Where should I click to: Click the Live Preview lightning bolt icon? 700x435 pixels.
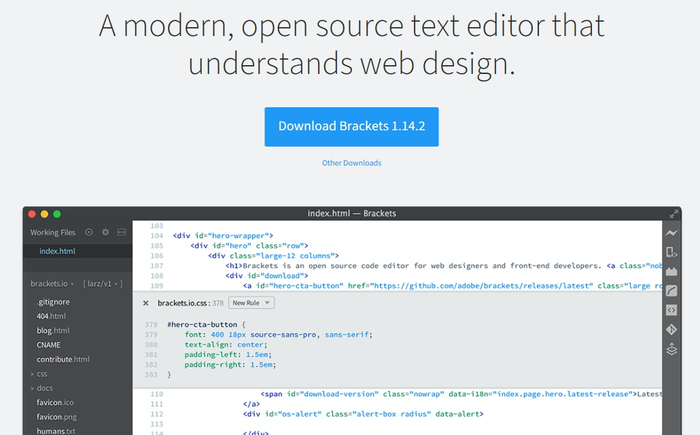(x=672, y=233)
